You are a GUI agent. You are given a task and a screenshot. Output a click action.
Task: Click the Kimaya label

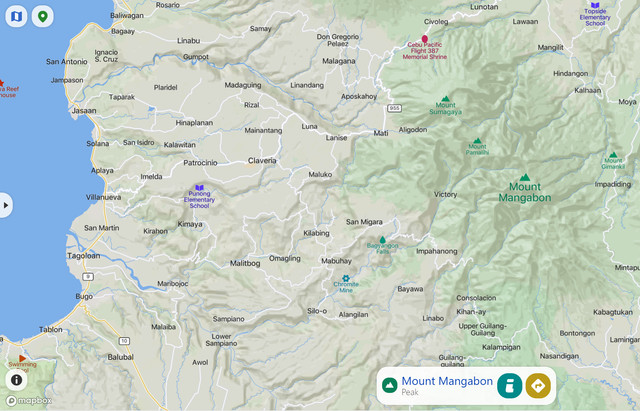[x=190, y=224]
